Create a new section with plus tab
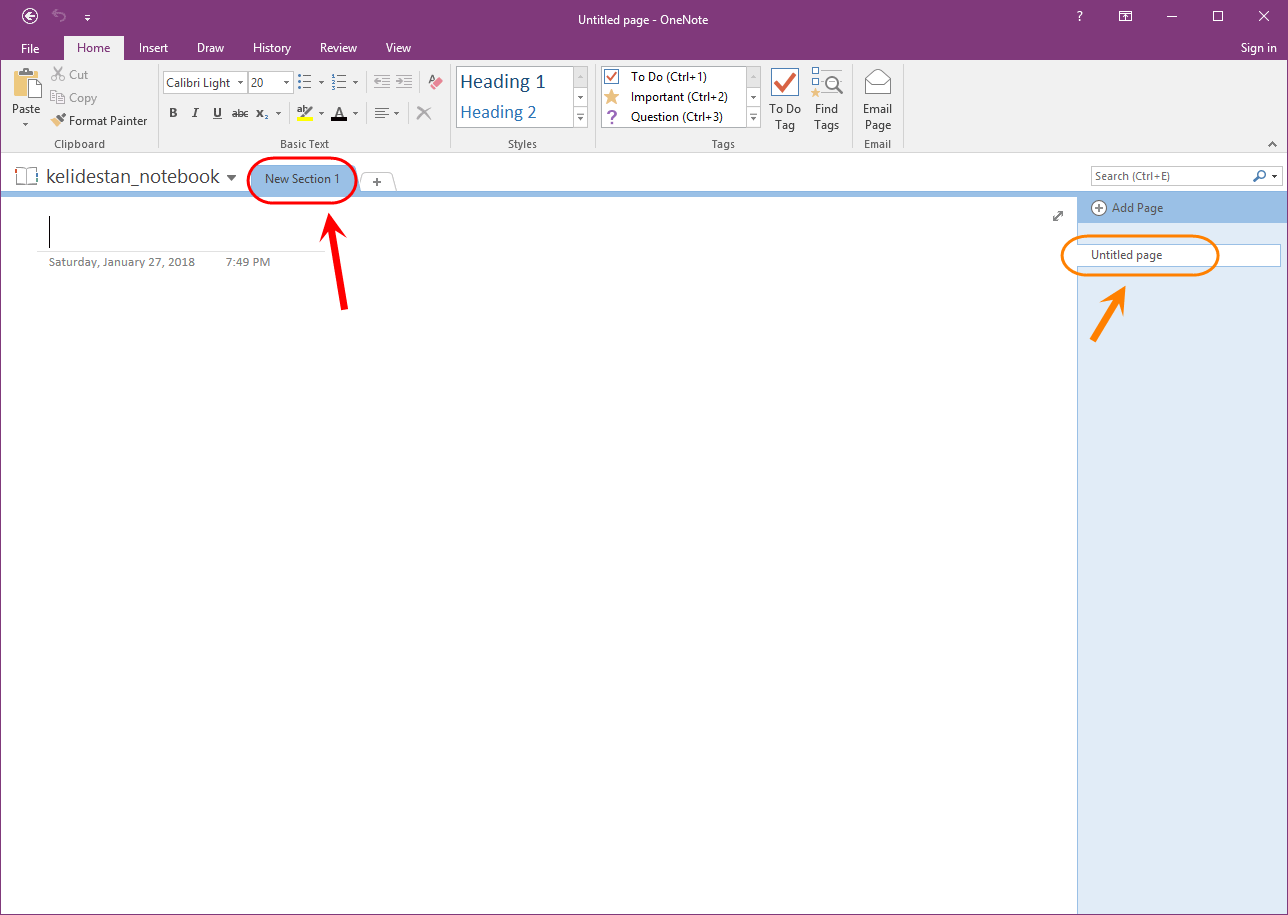The image size is (1288, 915). [x=377, y=181]
